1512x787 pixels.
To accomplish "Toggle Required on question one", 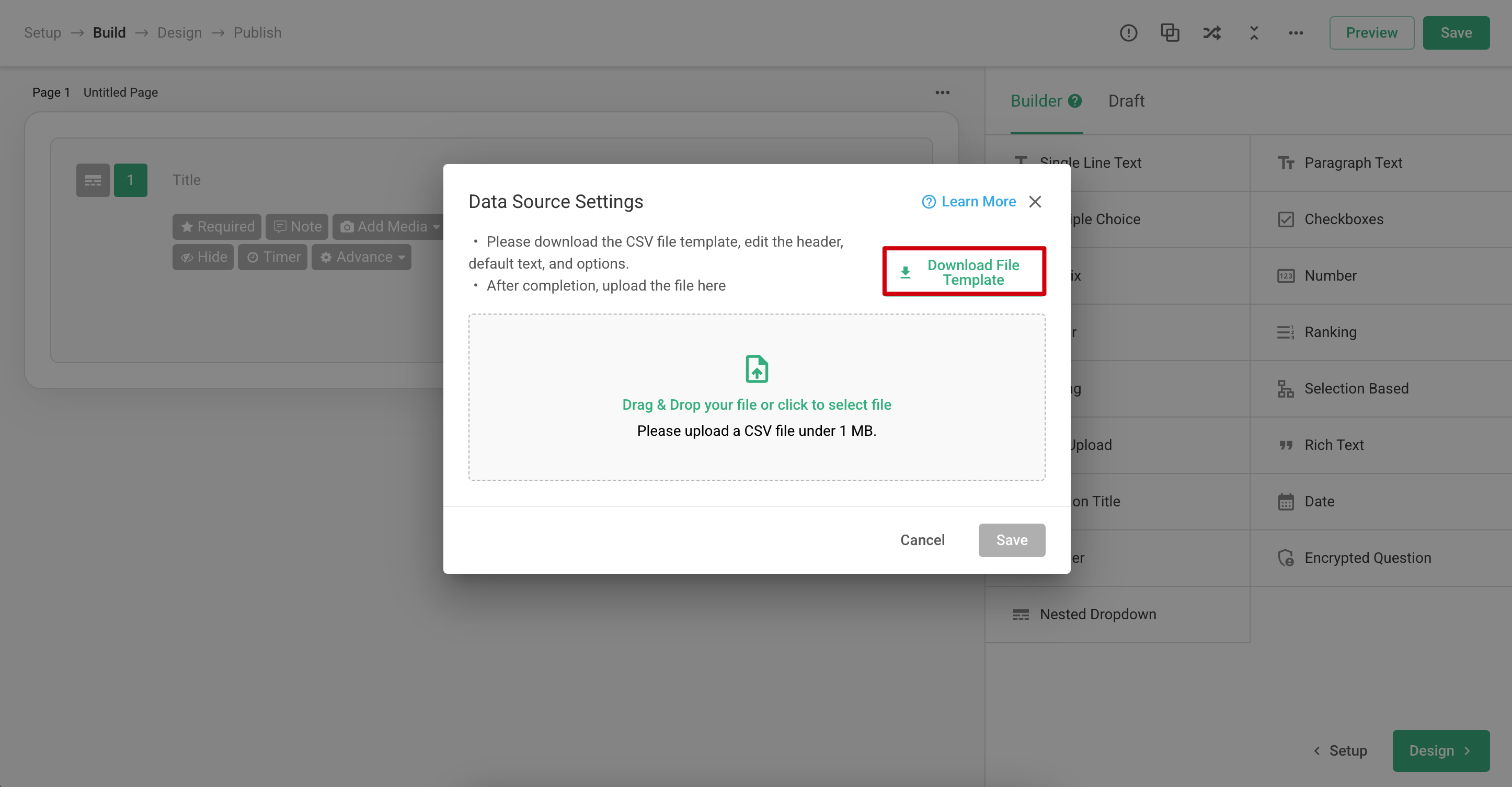I will click(x=216, y=226).
